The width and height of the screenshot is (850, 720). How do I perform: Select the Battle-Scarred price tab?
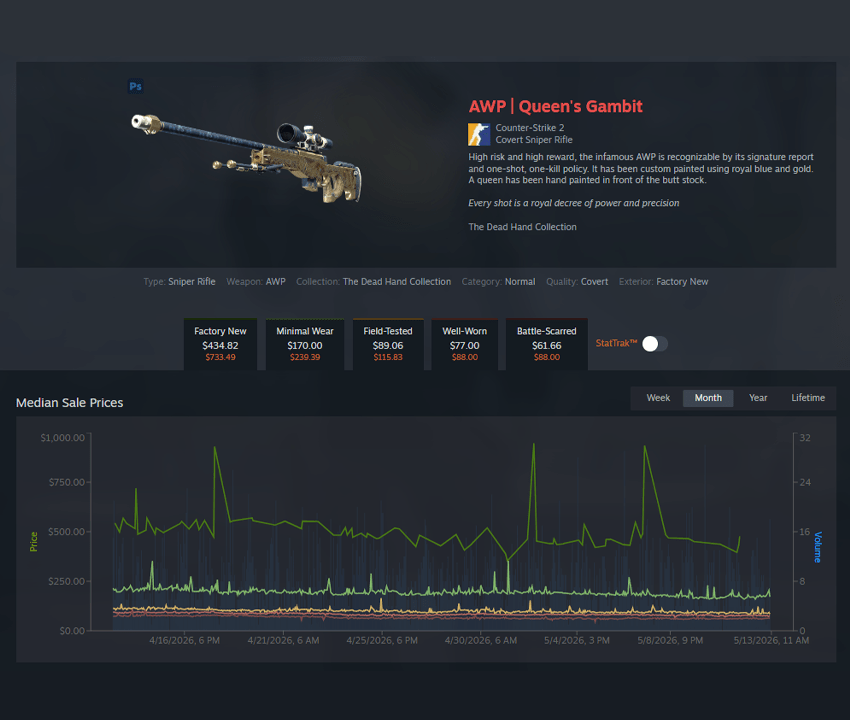click(546, 344)
